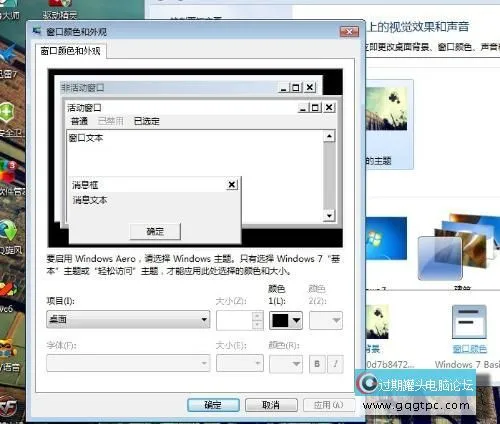Click the preview scrollbar down arrow
Viewport: 500px width, 424px height.
click(329, 216)
